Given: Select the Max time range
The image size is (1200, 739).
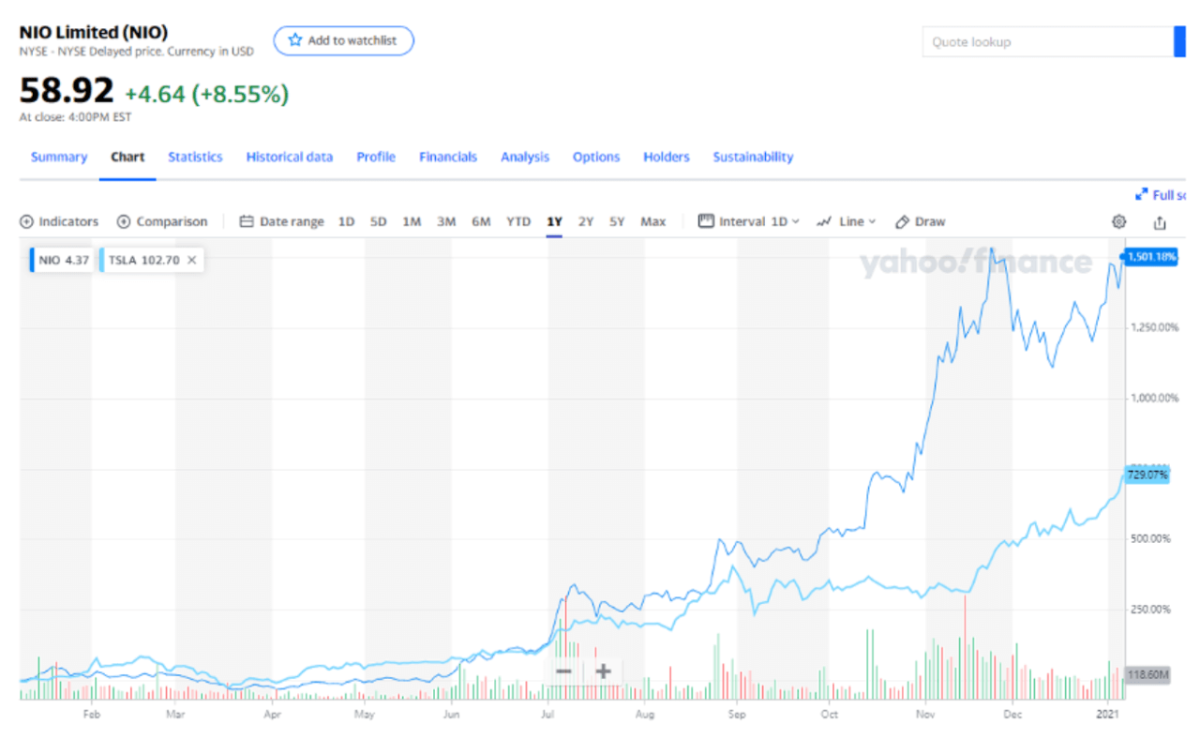Looking at the screenshot, I should coord(653,222).
